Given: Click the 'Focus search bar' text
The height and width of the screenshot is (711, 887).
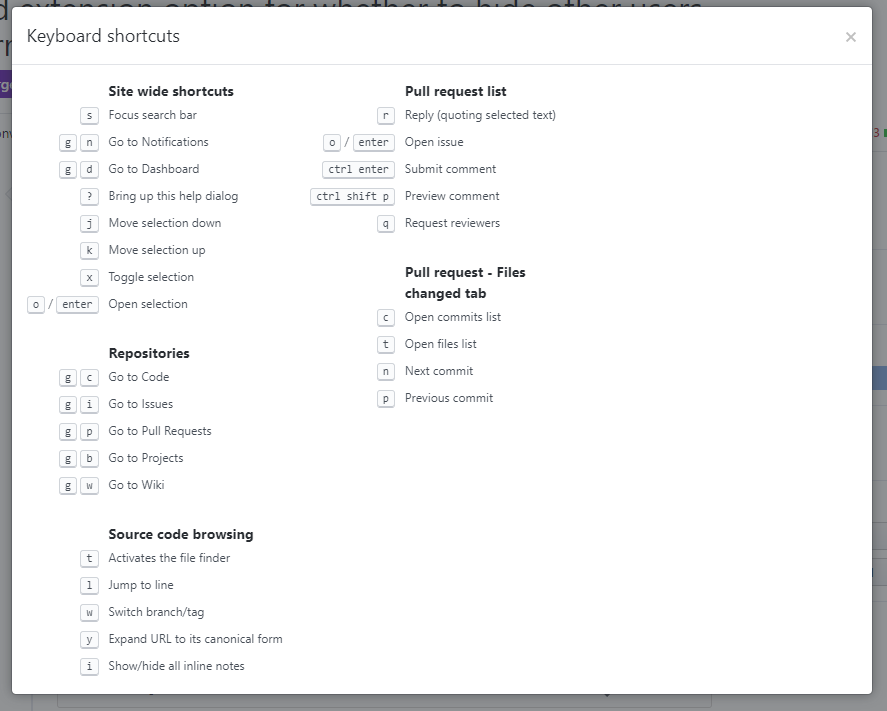Looking at the screenshot, I should coord(152,115).
